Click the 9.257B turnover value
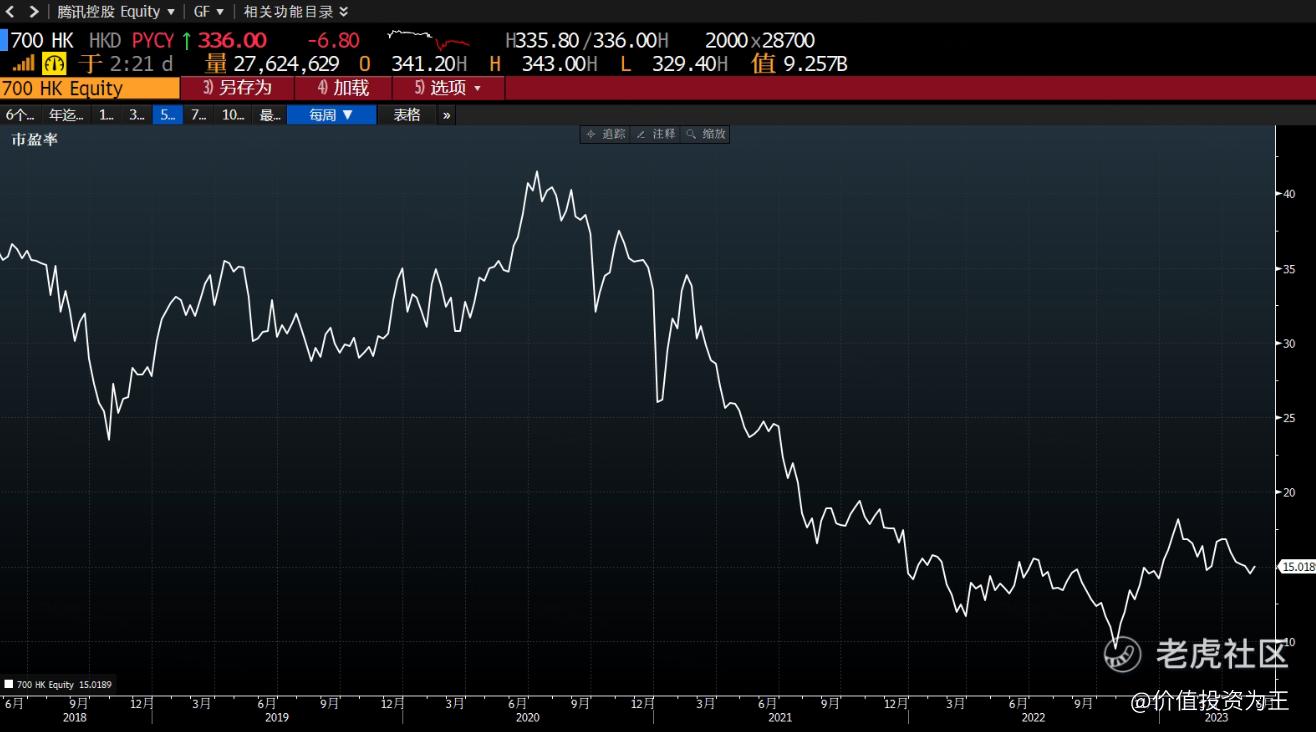The width and height of the screenshot is (1316, 732). [813, 64]
